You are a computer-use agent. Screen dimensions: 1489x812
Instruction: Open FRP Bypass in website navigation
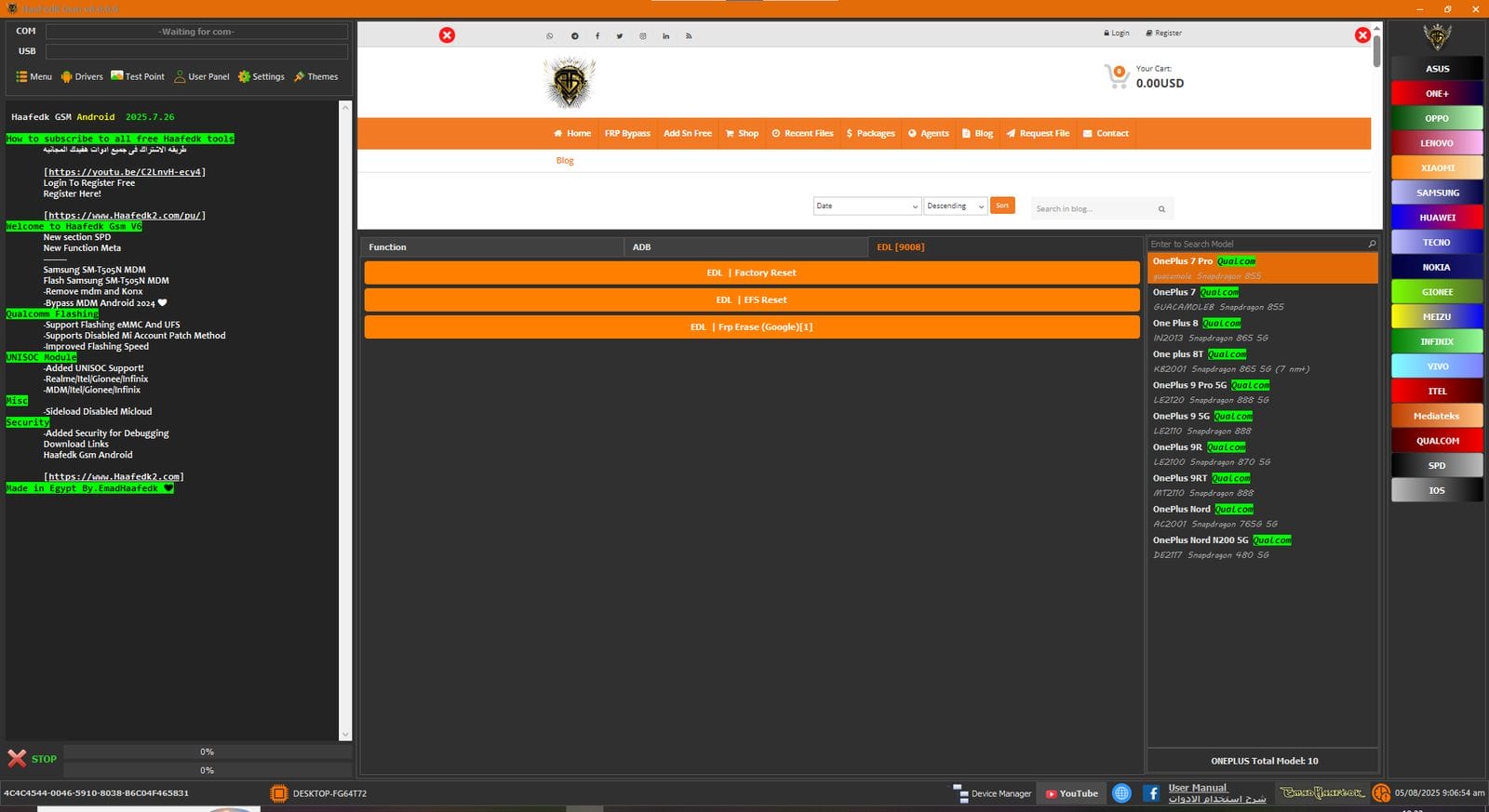627,133
